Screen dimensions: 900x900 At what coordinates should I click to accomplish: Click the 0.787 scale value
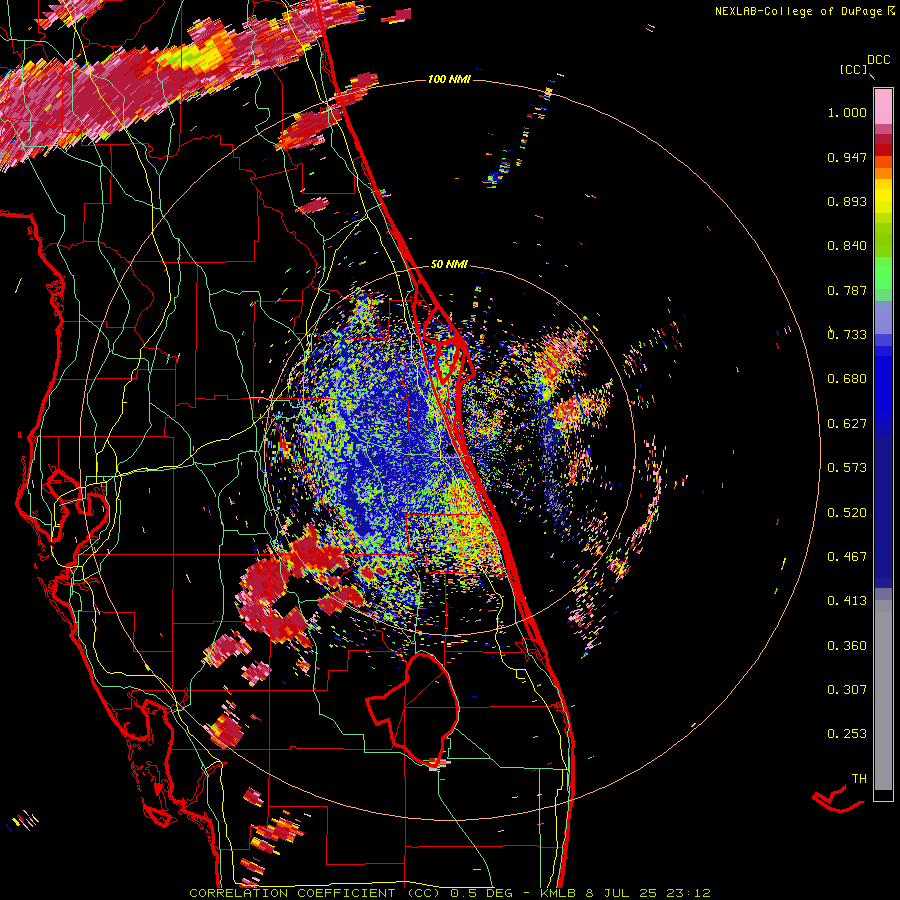point(847,290)
